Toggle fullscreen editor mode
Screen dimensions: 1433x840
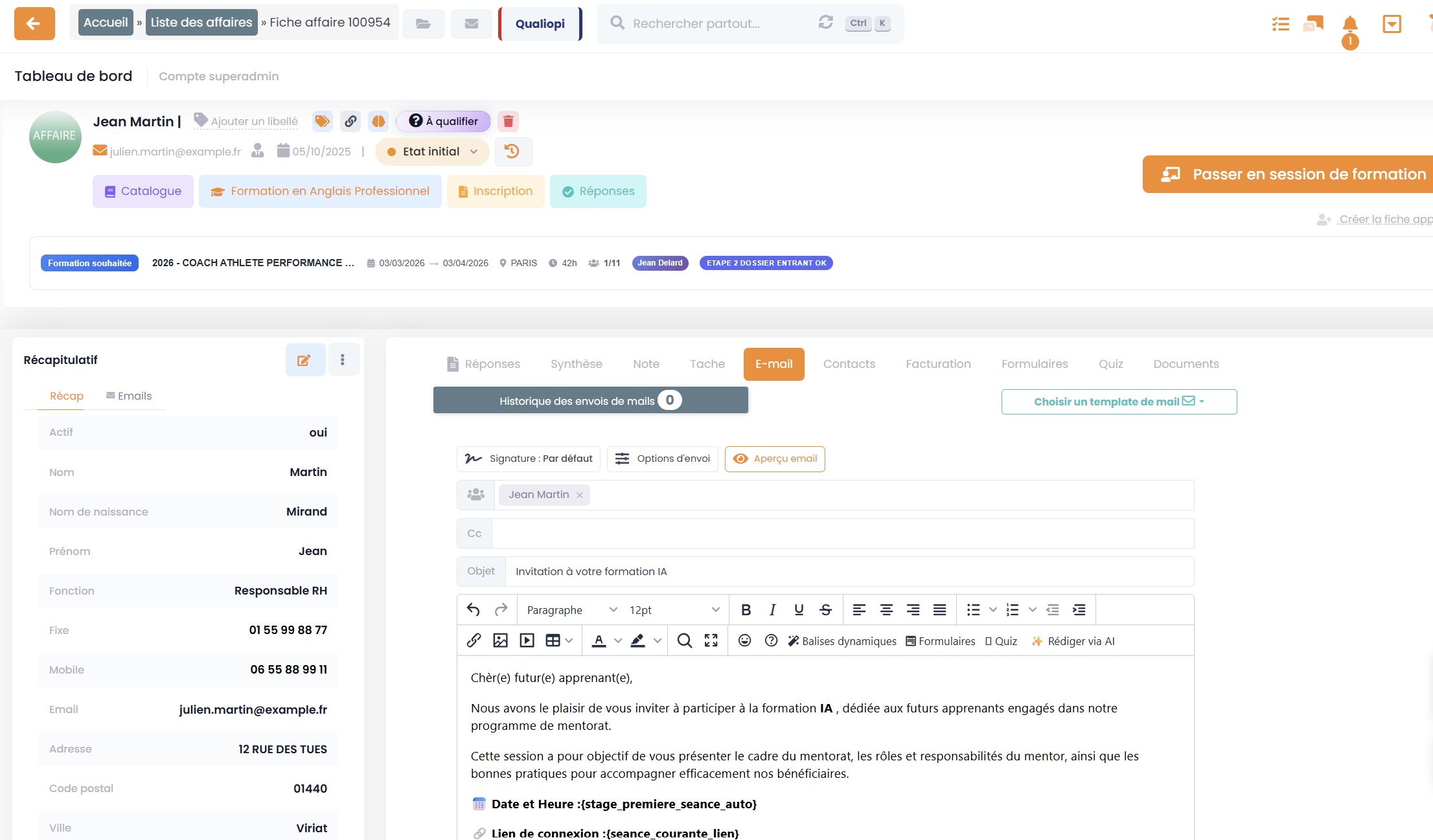coord(711,641)
